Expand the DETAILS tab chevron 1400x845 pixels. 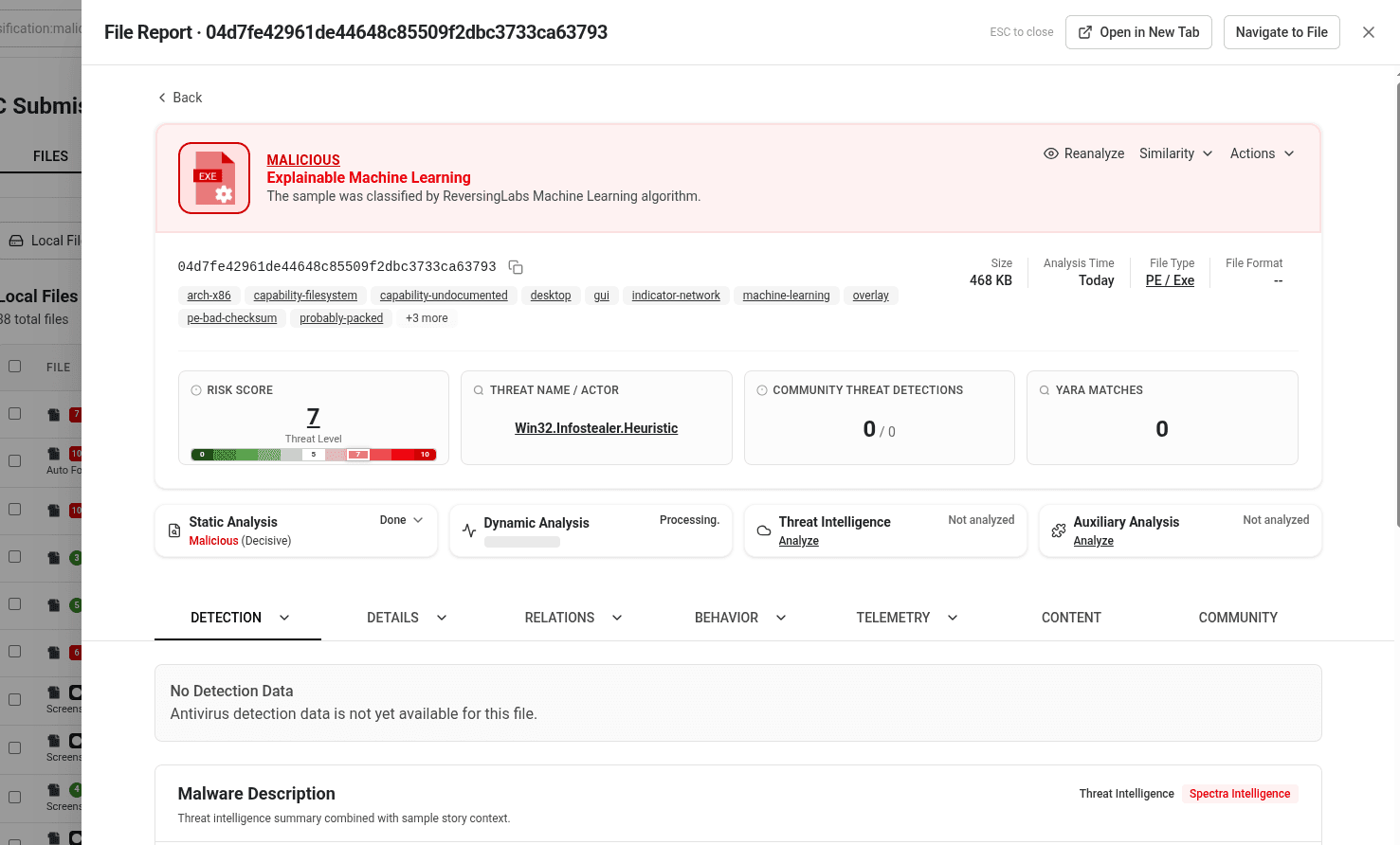(442, 618)
